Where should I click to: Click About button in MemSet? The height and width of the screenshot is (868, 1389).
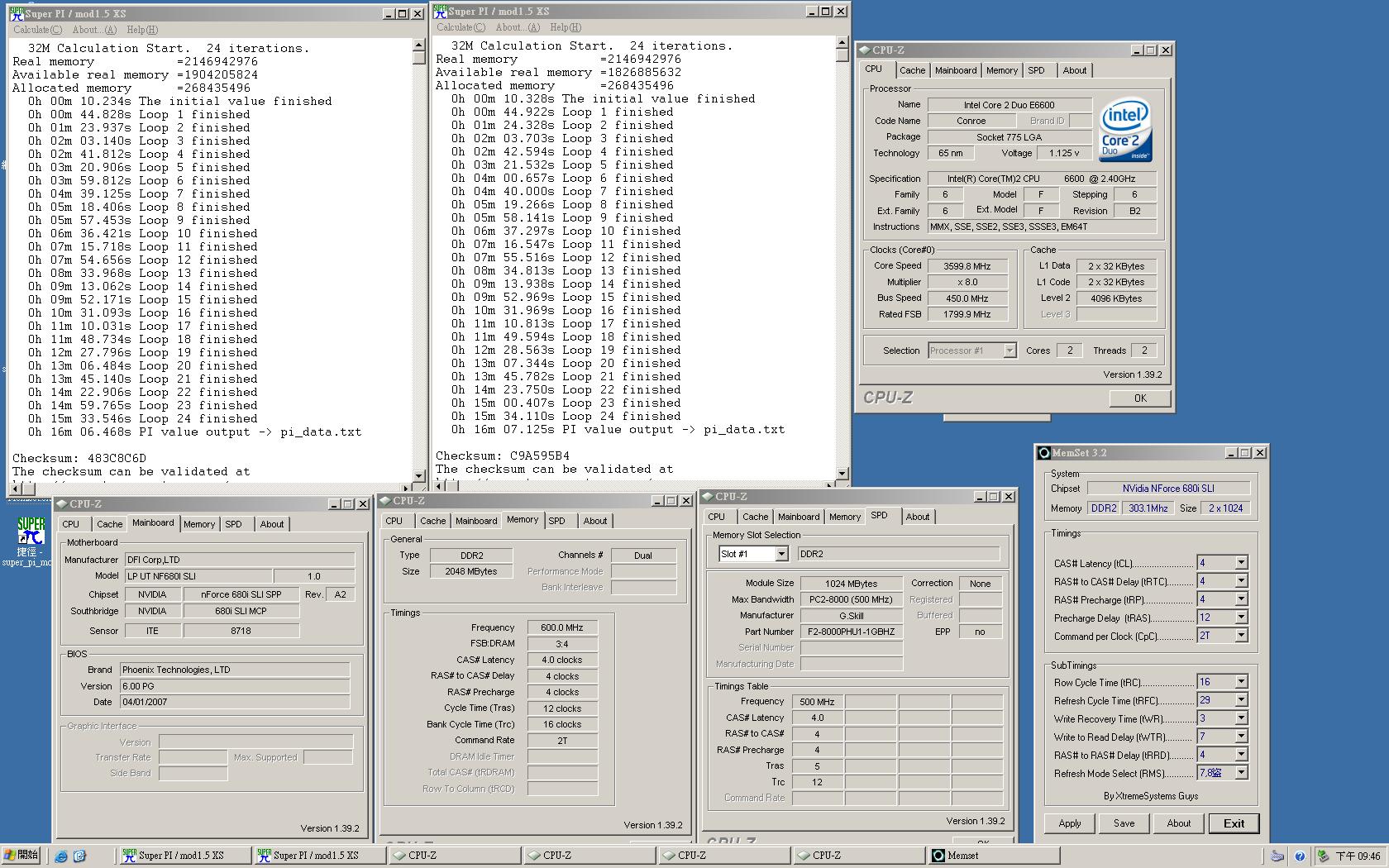(x=1178, y=823)
